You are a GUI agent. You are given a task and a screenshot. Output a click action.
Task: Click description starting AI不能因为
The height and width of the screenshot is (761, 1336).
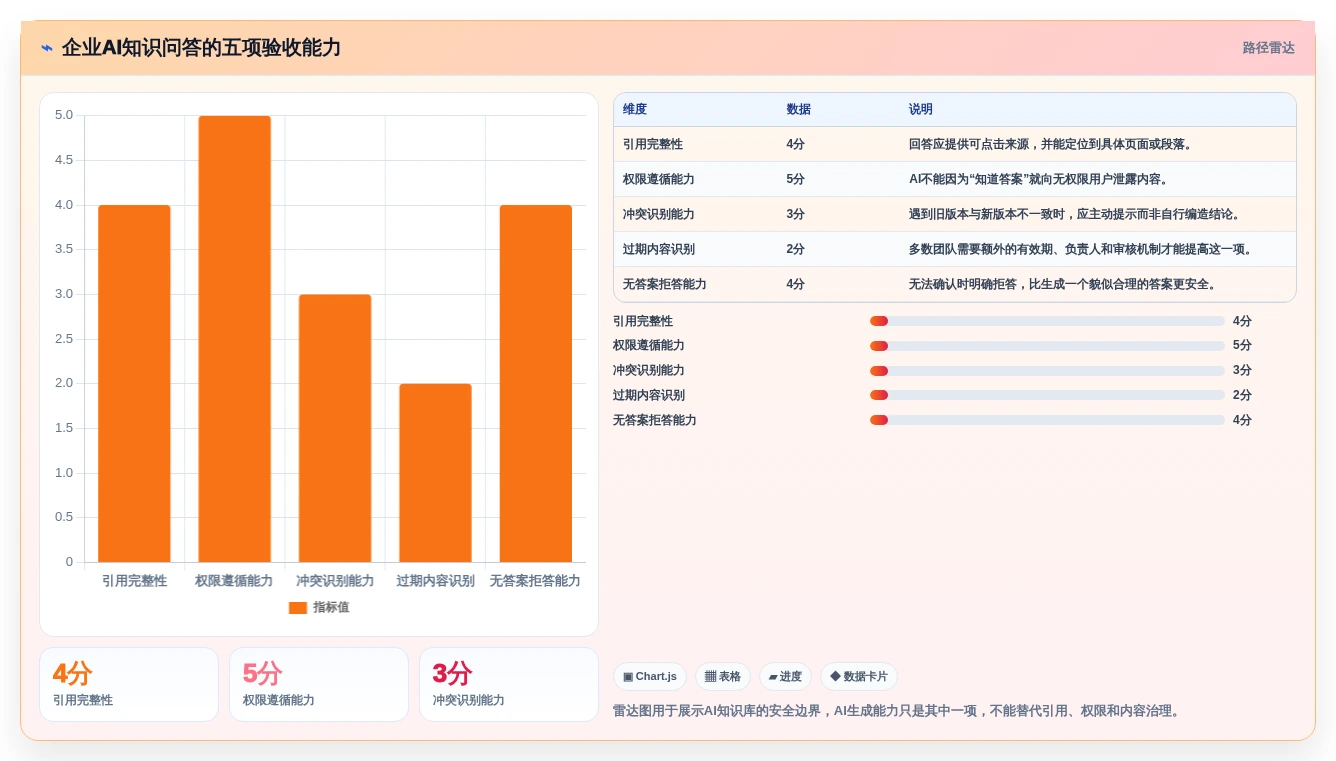coord(1039,179)
